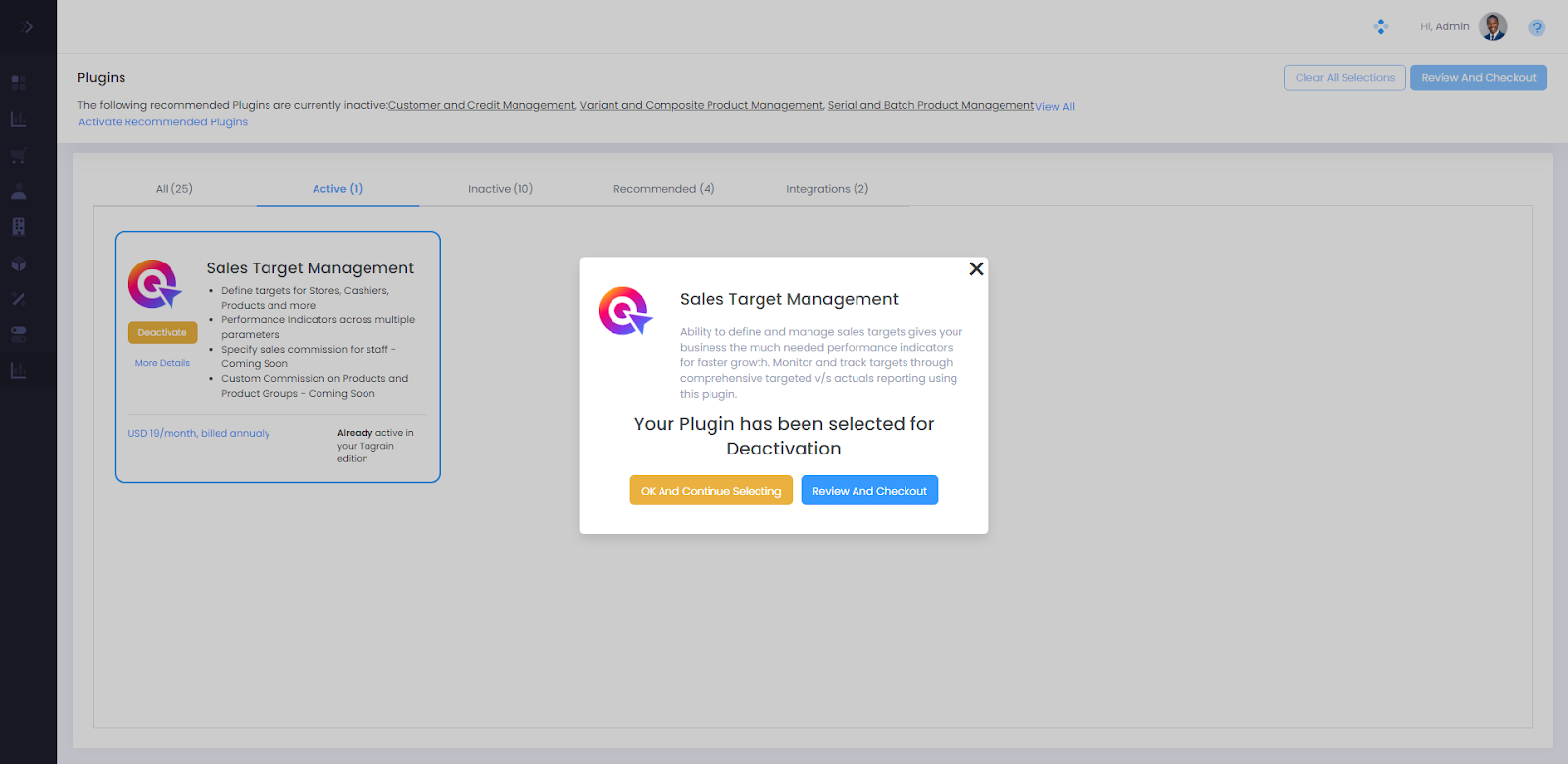Image resolution: width=1568 pixels, height=764 pixels.
Task: Click 'Define targets for Stores, Cashiers' bullet
Action: pos(305,298)
